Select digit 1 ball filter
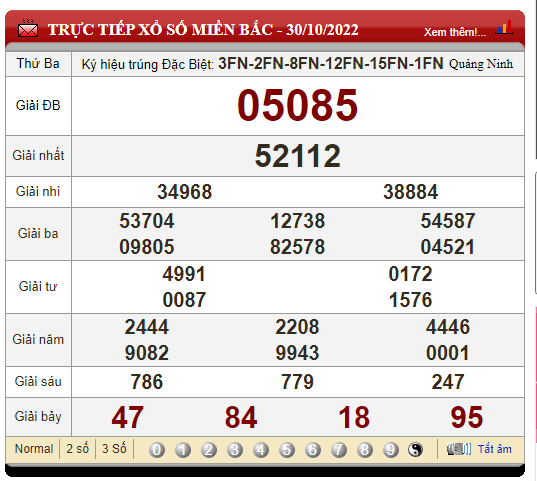This screenshot has height=481, width=537. tap(183, 449)
